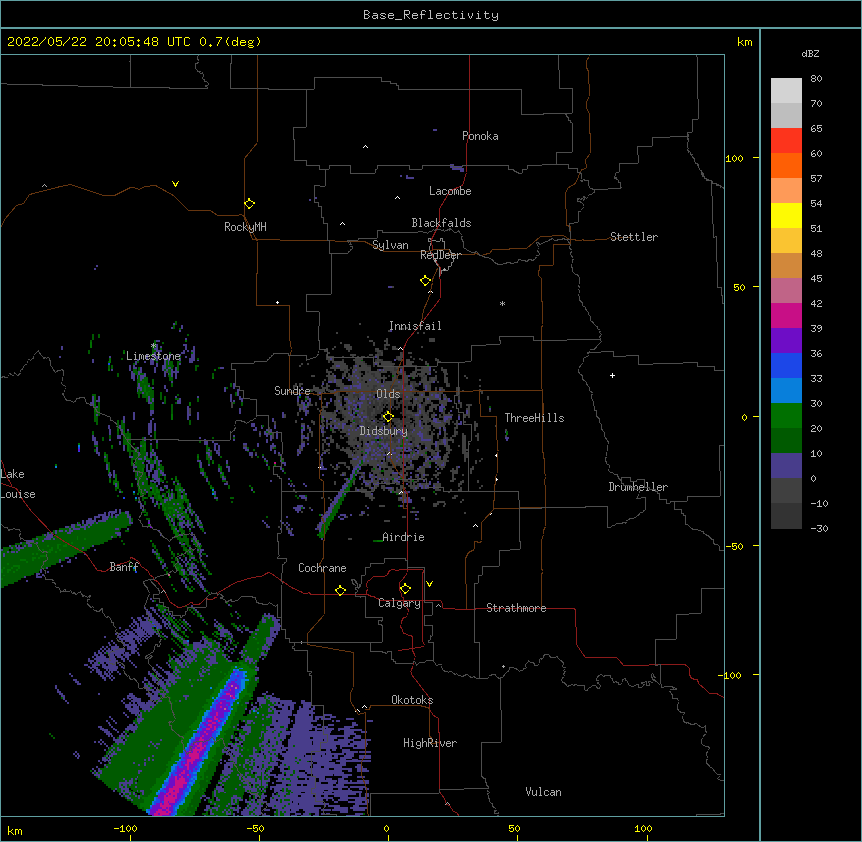Click the yellow V marker northwest of RockyMH
The width and height of the screenshot is (862, 842).
(x=175, y=184)
